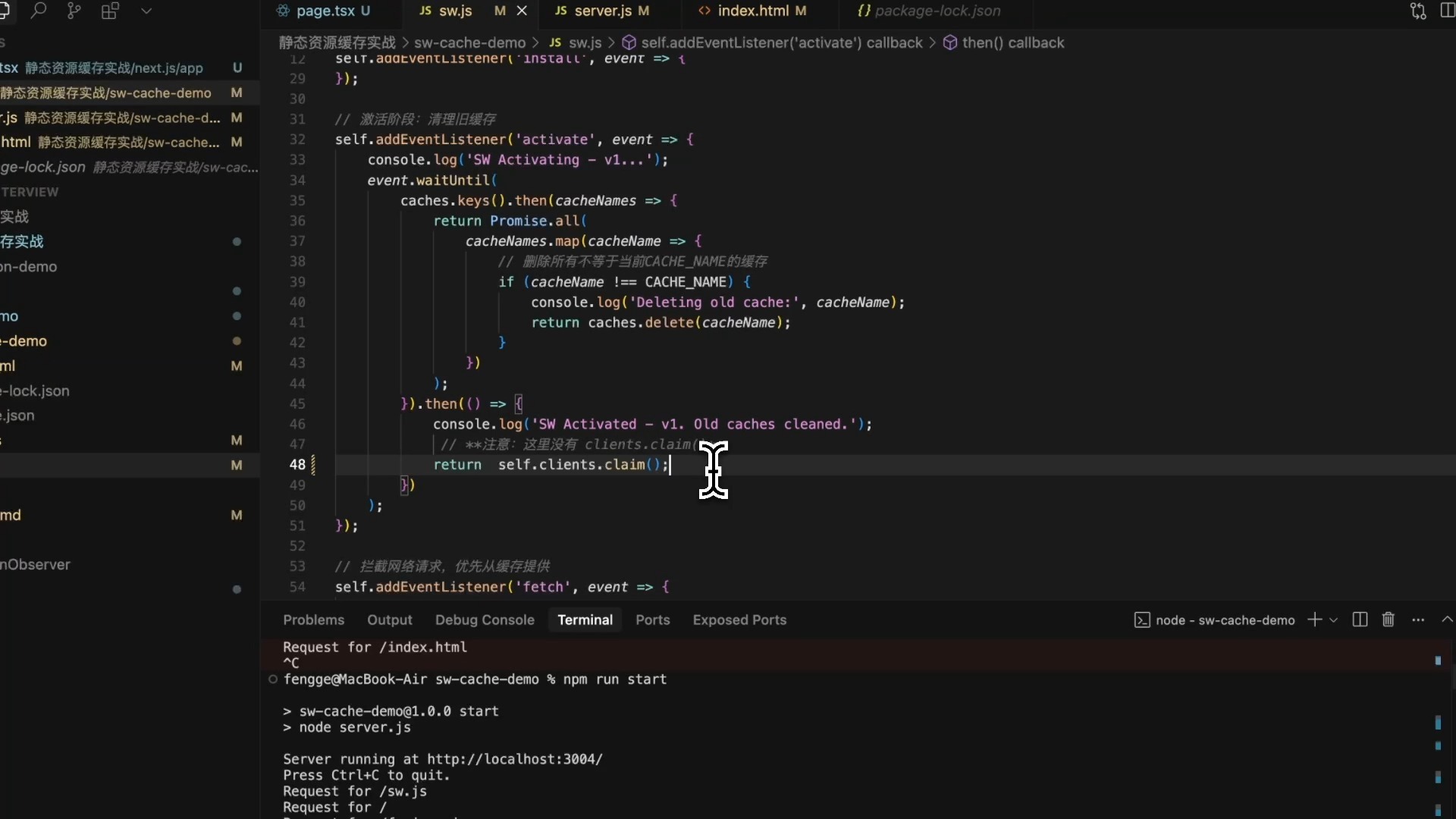
Task: Click the new terminal plus icon
Action: click(1314, 620)
